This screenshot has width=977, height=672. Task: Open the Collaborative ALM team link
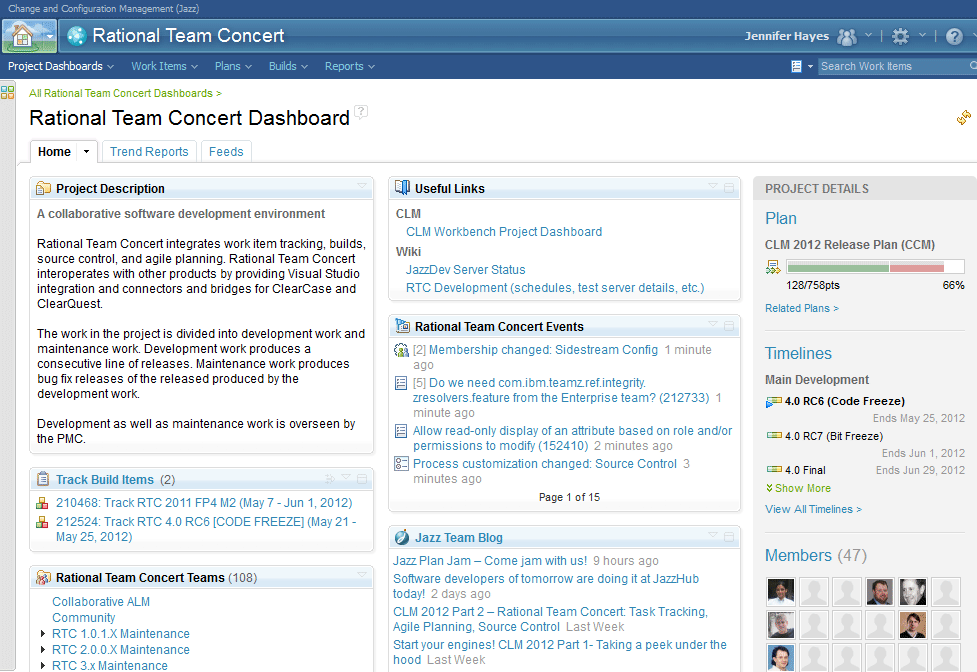pos(101,602)
